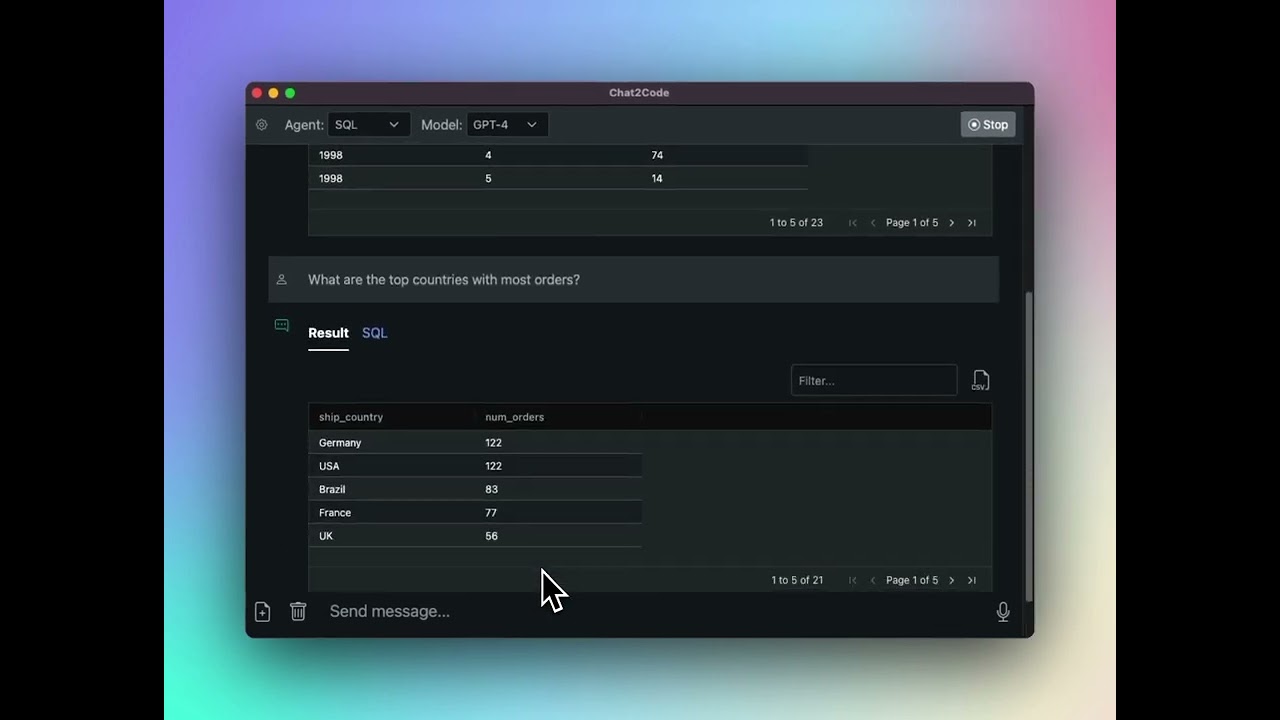Click the 1998 cell in row with 74
Screen dimensions: 1280x720
[330, 155]
